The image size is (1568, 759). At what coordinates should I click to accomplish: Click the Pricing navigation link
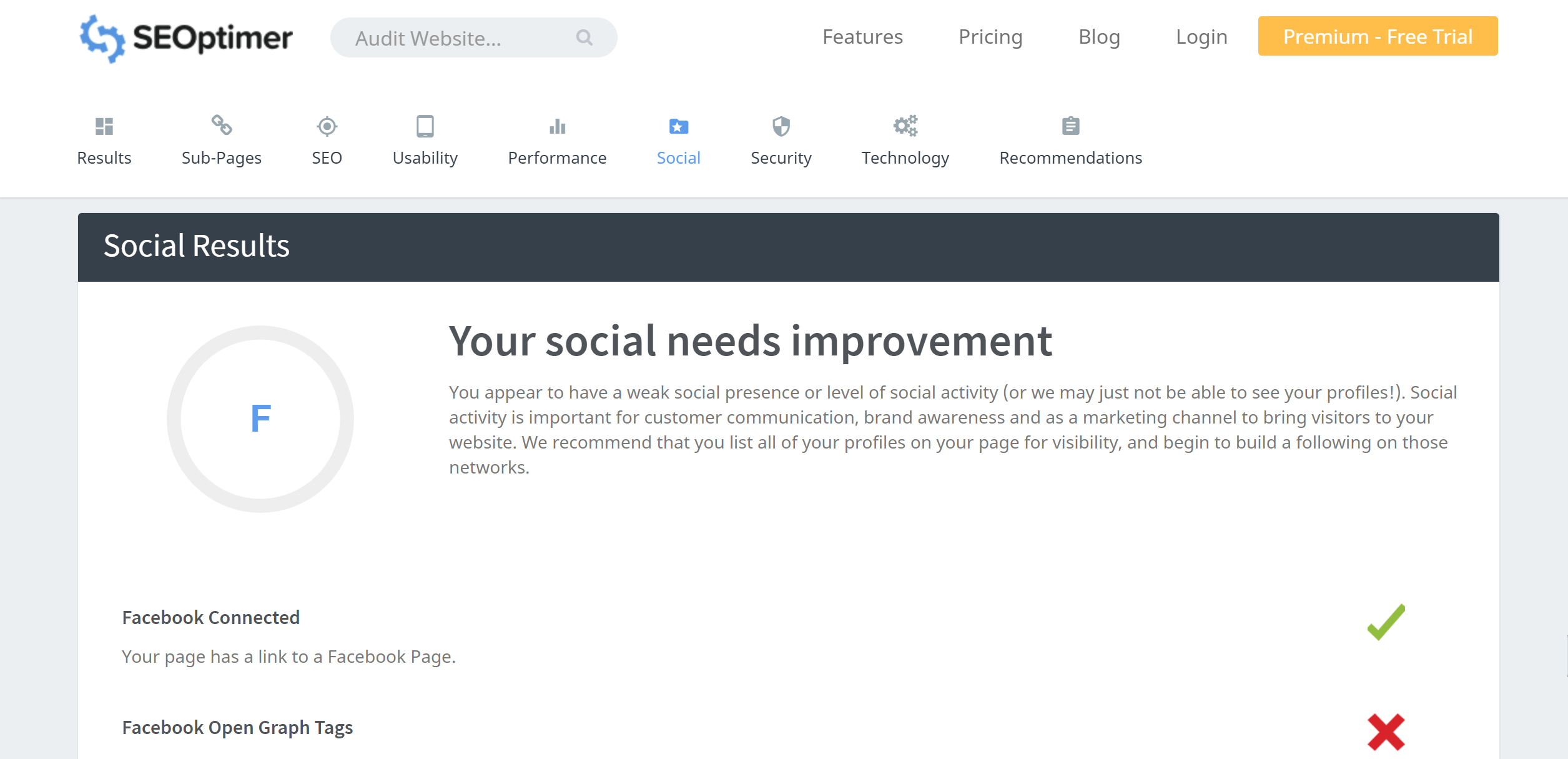click(x=991, y=37)
